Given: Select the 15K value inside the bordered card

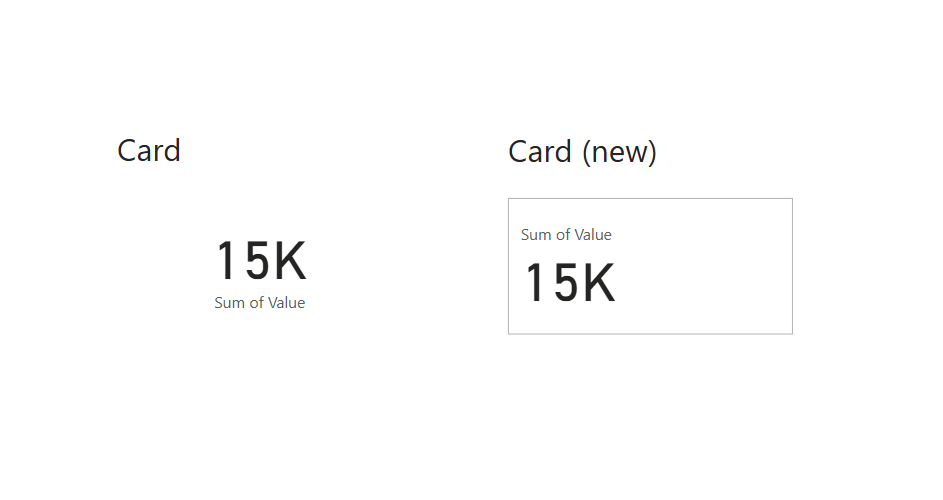Looking at the screenshot, I should click(x=570, y=283).
